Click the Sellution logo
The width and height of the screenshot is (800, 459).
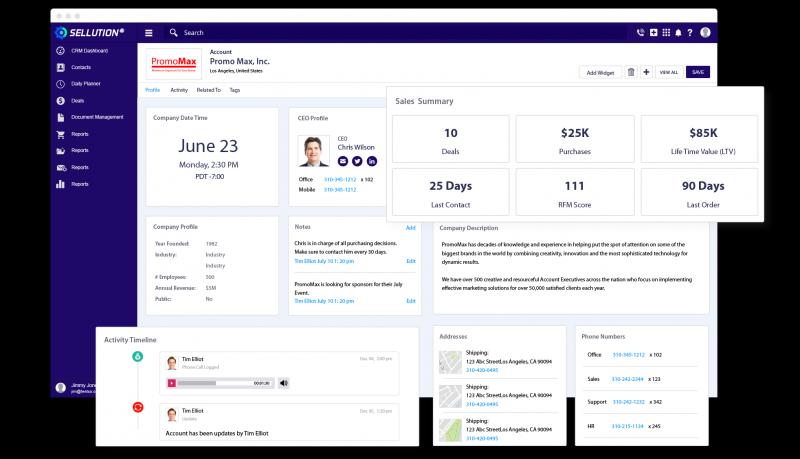[x=89, y=33]
